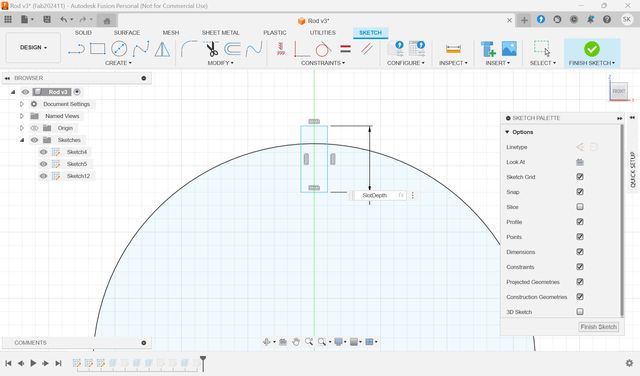This screenshot has height=376, width=640.
Task: Select the Trim scissors tool
Action: [x=211, y=49]
